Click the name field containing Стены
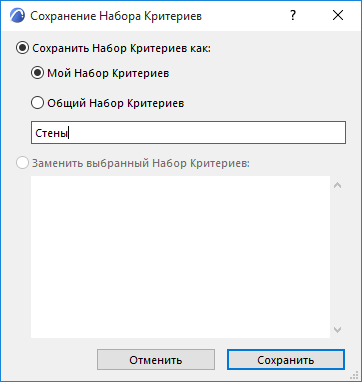This screenshot has height=382, width=362. (188, 133)
